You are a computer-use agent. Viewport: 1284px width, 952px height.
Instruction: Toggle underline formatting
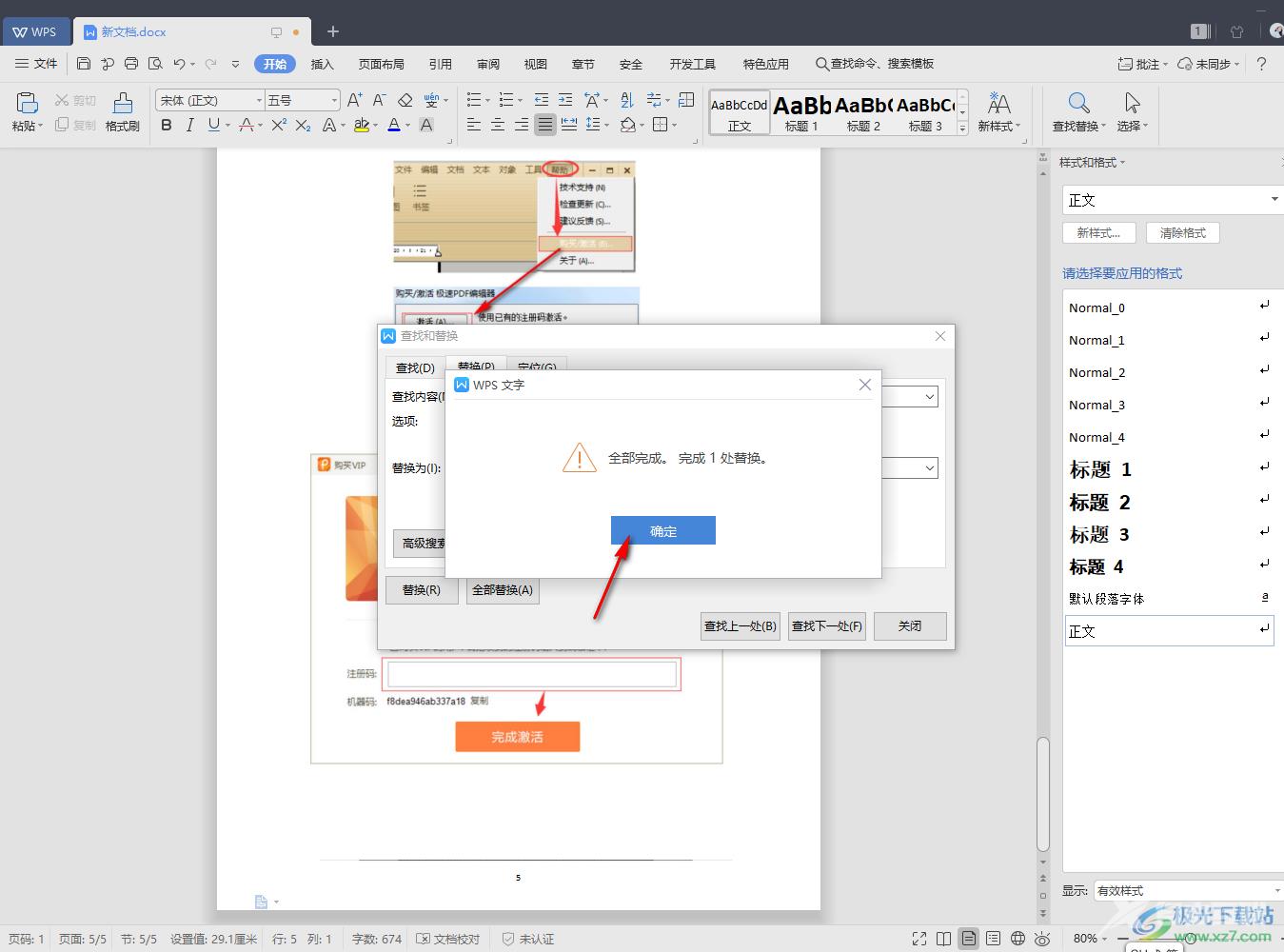click(x=213, y=125)
